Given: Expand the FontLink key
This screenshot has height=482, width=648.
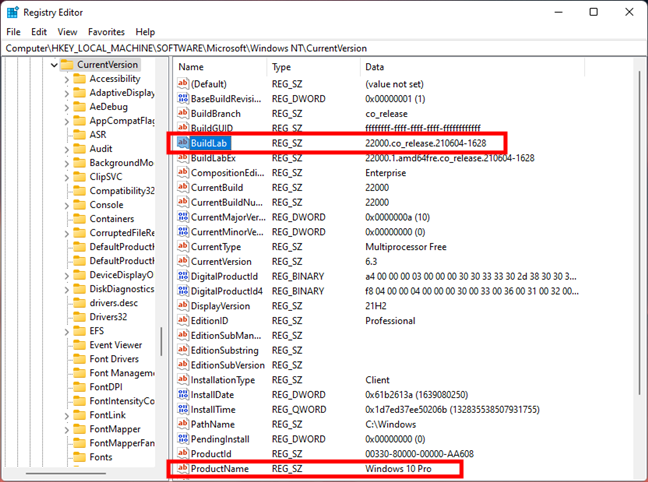Looking at the screenshot, I should (67, 416).
